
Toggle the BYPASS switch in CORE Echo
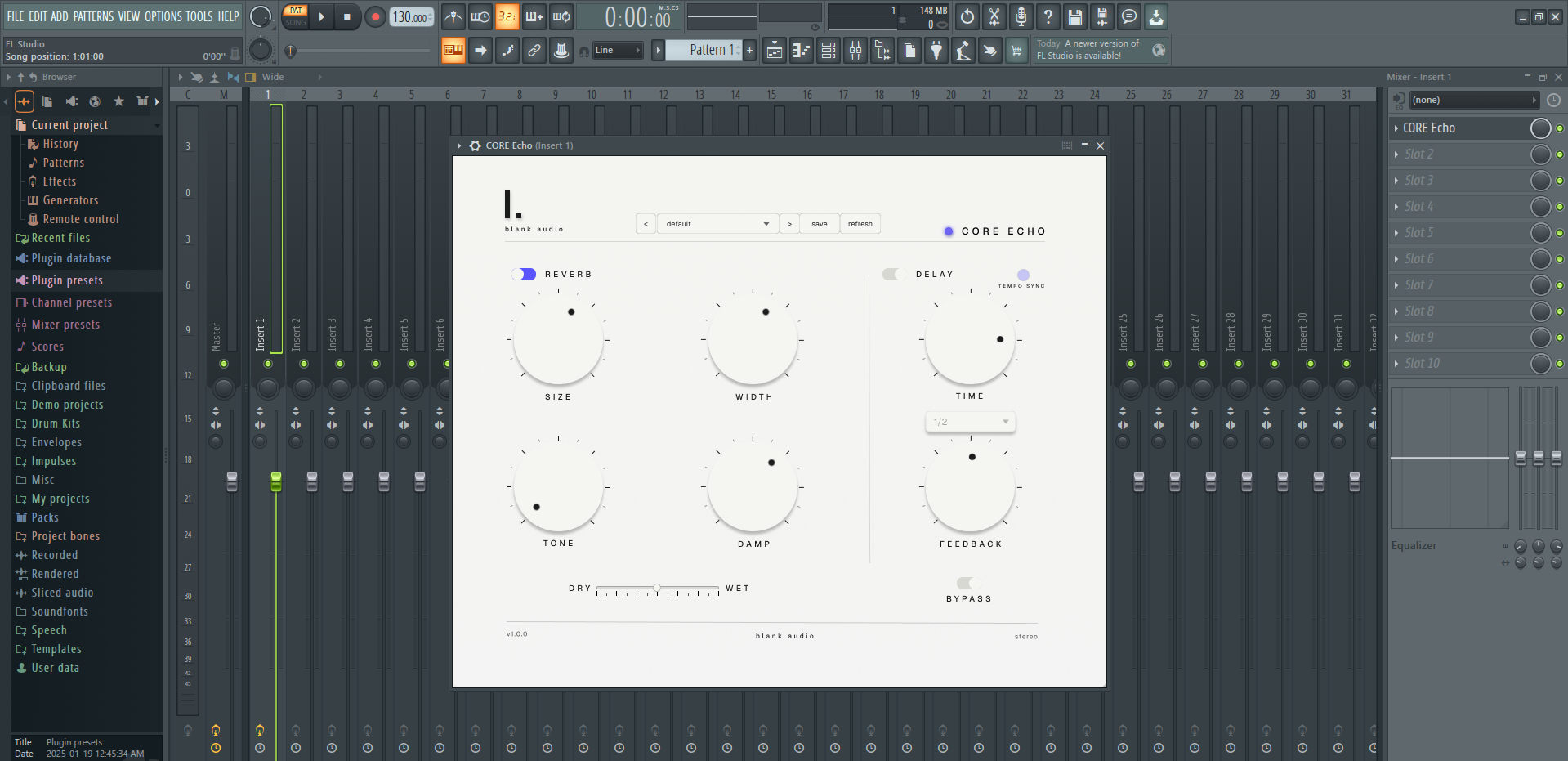coord(969,583)
